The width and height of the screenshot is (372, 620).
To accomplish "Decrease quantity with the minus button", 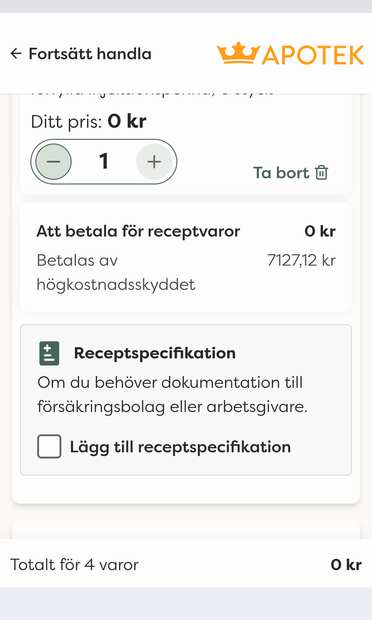I will click(x=53, y=162).
